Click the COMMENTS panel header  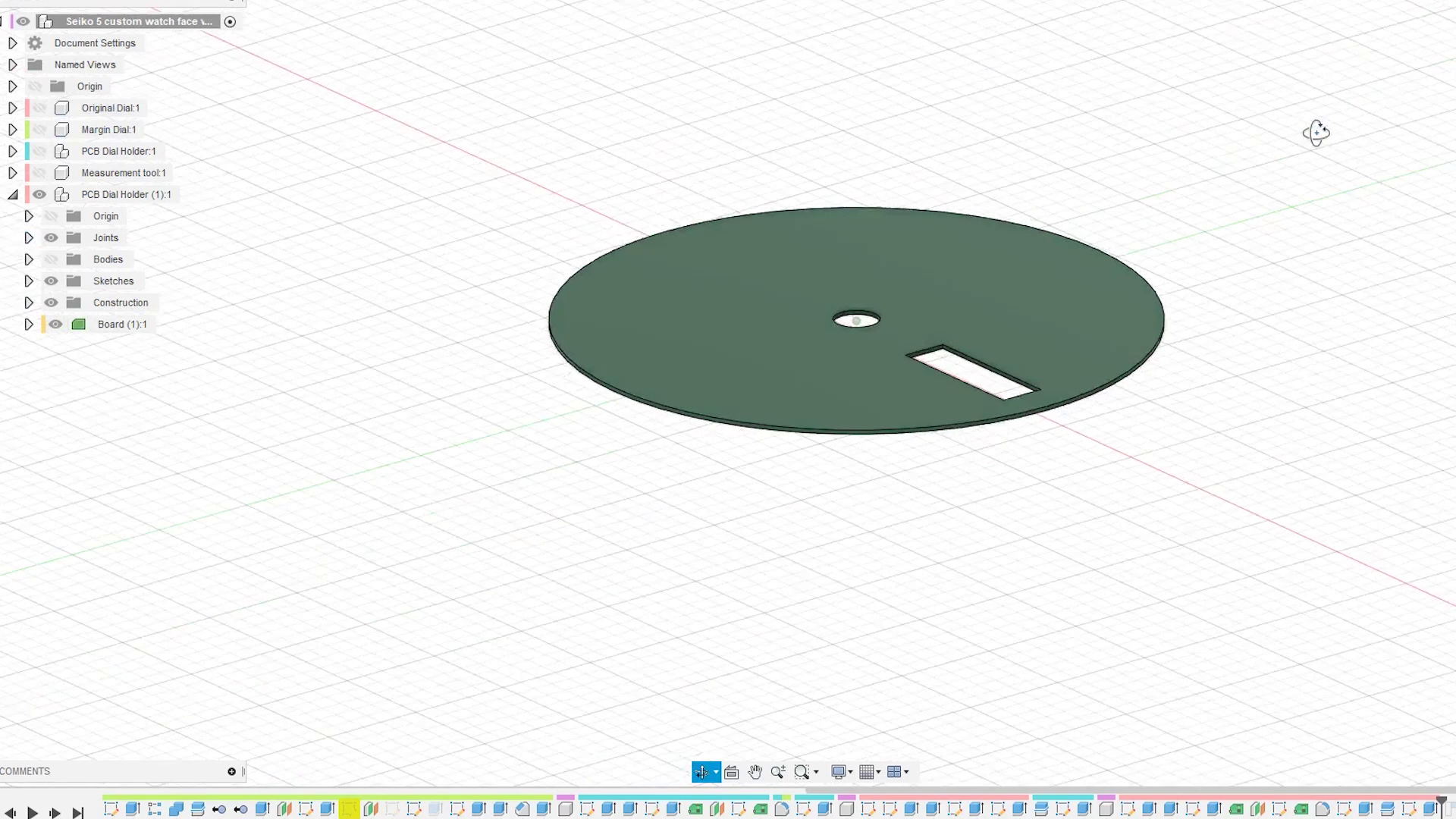point(25,771)
